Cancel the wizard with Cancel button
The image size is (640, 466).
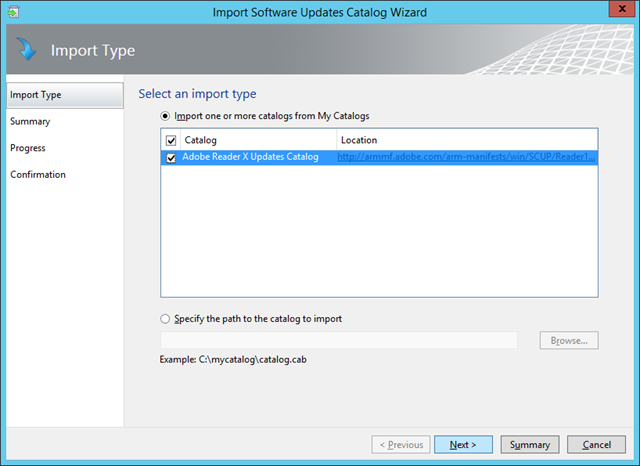click(x=596, y=444)
